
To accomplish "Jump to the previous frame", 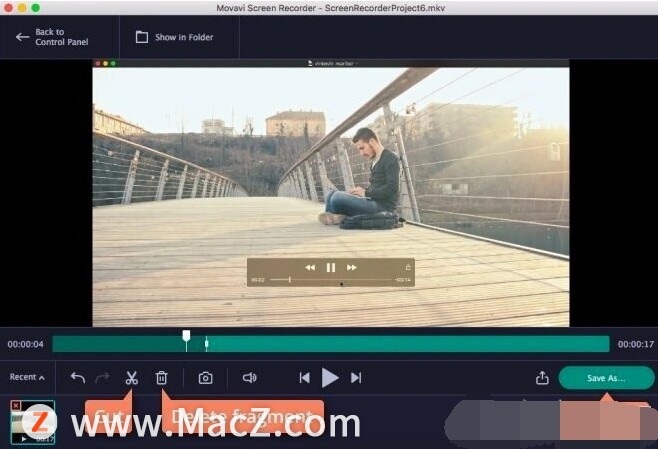I will click(305, 378).
